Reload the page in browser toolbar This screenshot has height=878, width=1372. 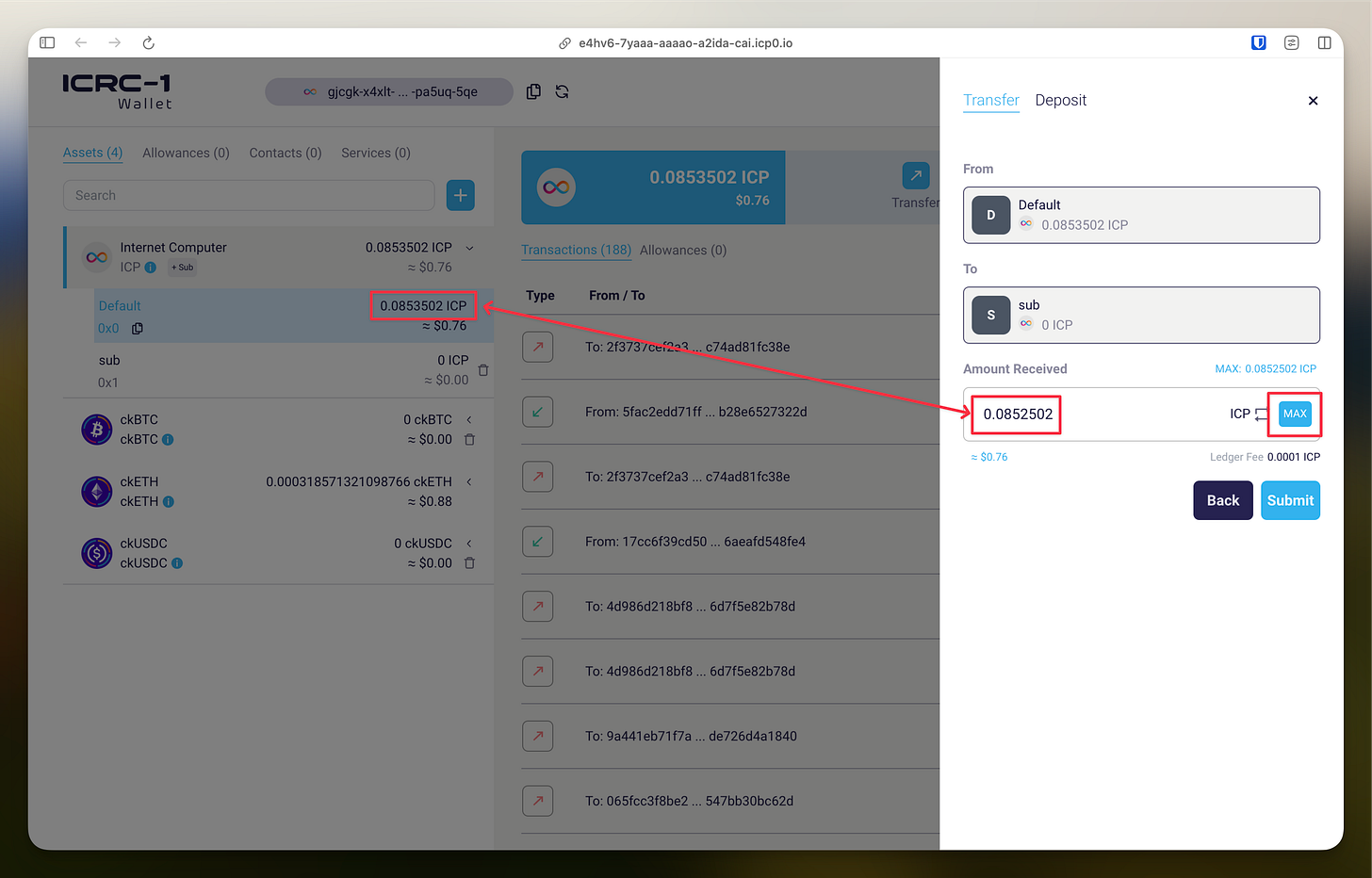(x=148, y=42)
